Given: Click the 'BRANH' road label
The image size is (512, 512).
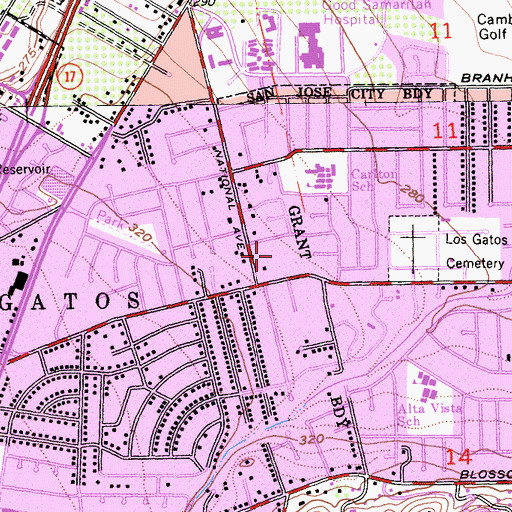Looking at the screenshot, I should pyautogui.click(x=486, y=78).
